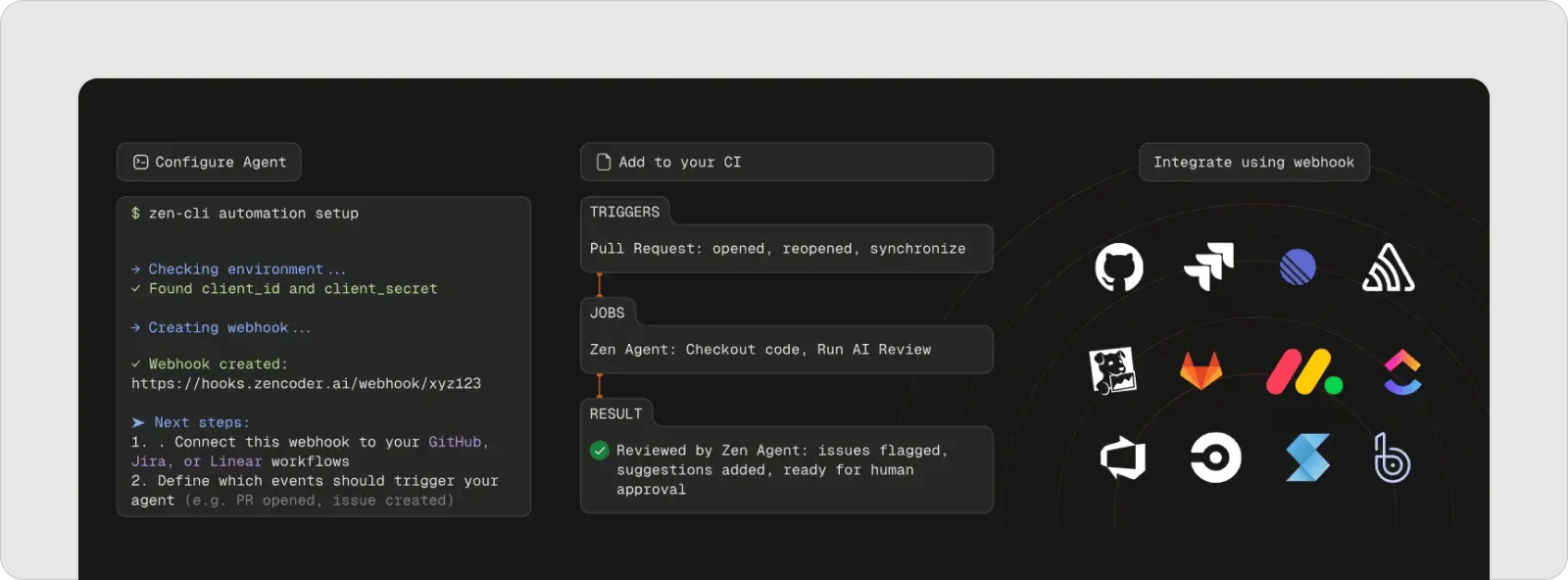1568x580 pixels.
Task: Click the Creating webhook line
Action: coord(221,327)
